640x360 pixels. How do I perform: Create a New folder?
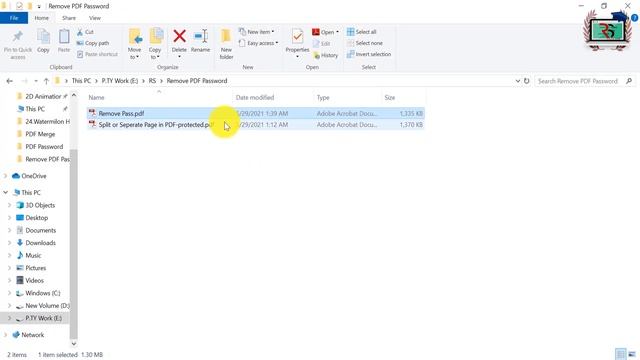coord(226,44)
